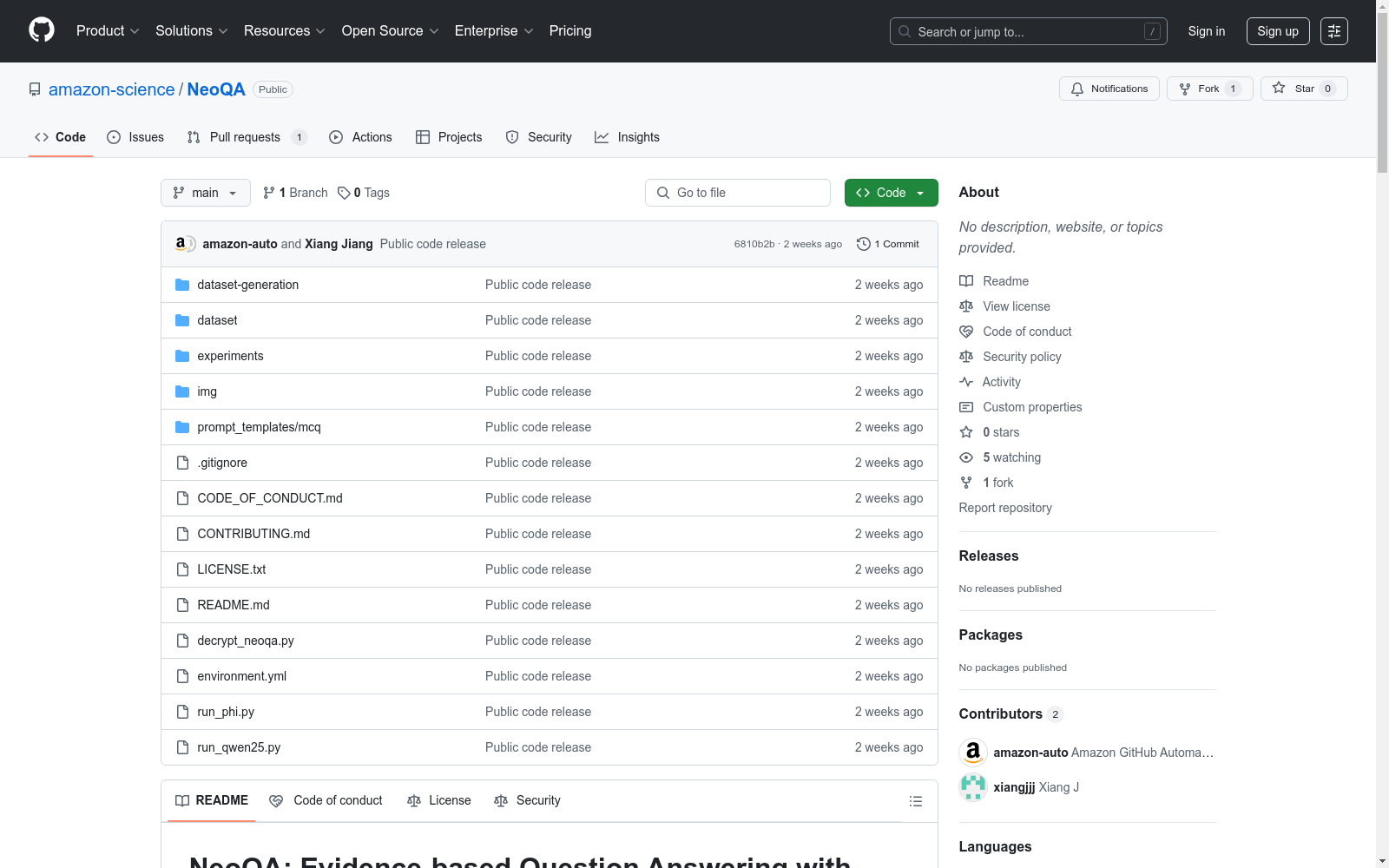Select the Security tab in repo navigation
This screenshot has height=868, width=1389.
[x=539, y=137]
